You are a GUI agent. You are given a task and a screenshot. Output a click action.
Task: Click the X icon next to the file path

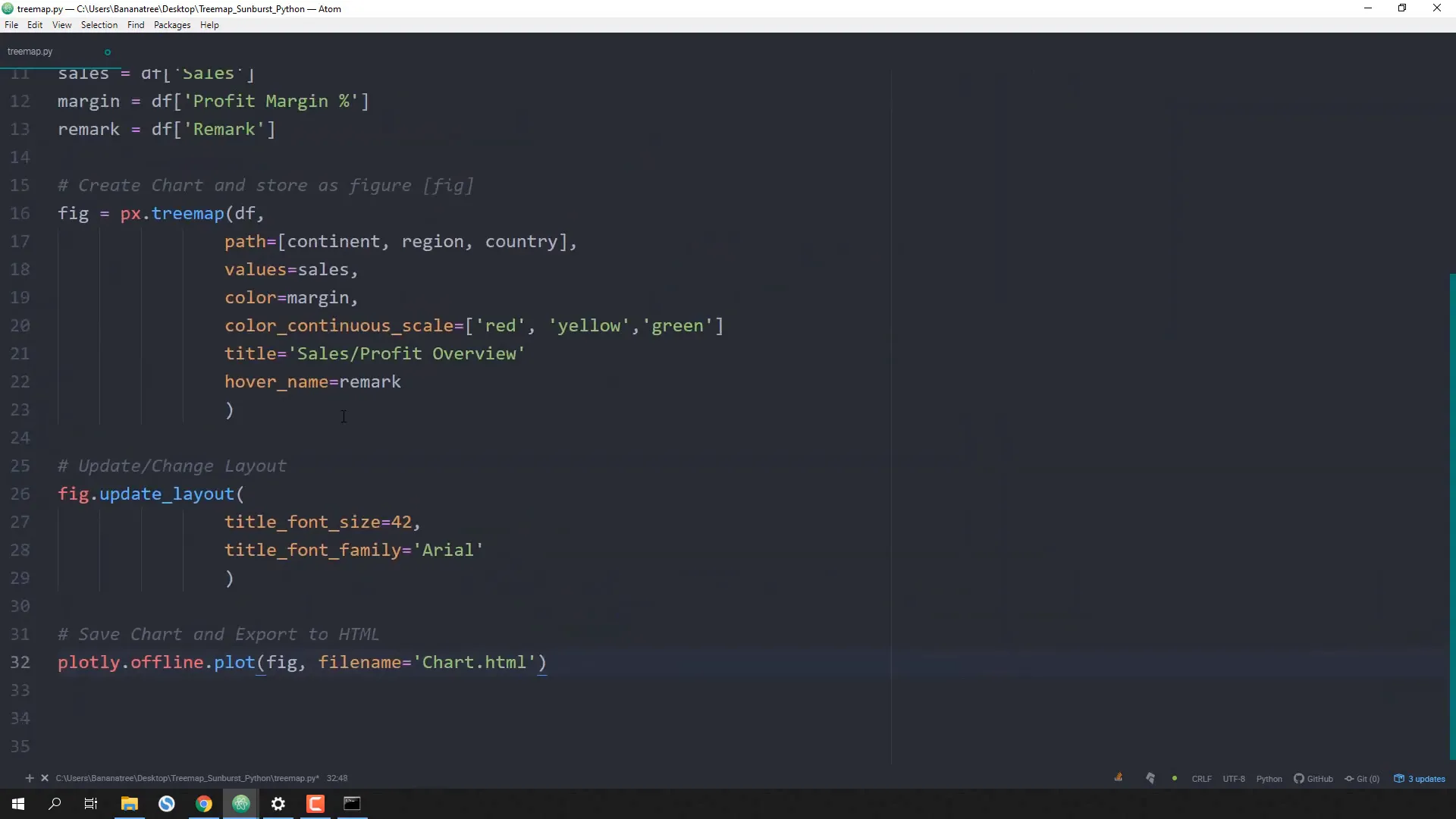click(x=45, y=778)
